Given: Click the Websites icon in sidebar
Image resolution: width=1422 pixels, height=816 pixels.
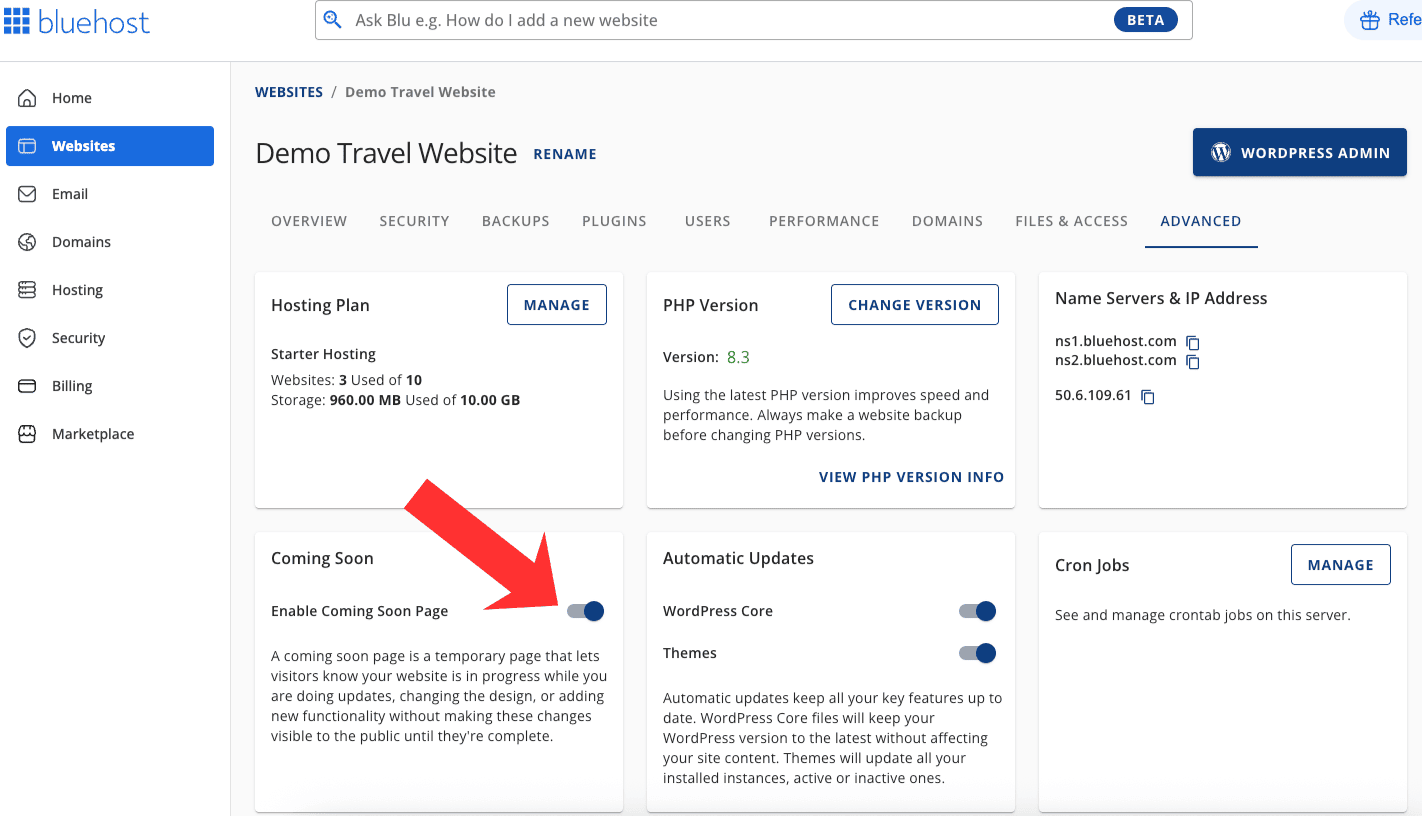Looking at the screenshot, I should pos(28,146).
